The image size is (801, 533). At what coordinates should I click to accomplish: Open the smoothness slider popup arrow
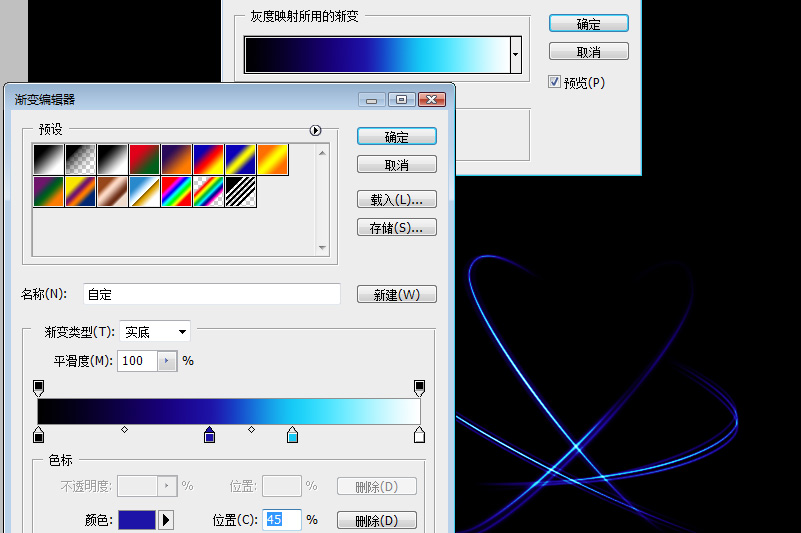[x=167, y=361]
